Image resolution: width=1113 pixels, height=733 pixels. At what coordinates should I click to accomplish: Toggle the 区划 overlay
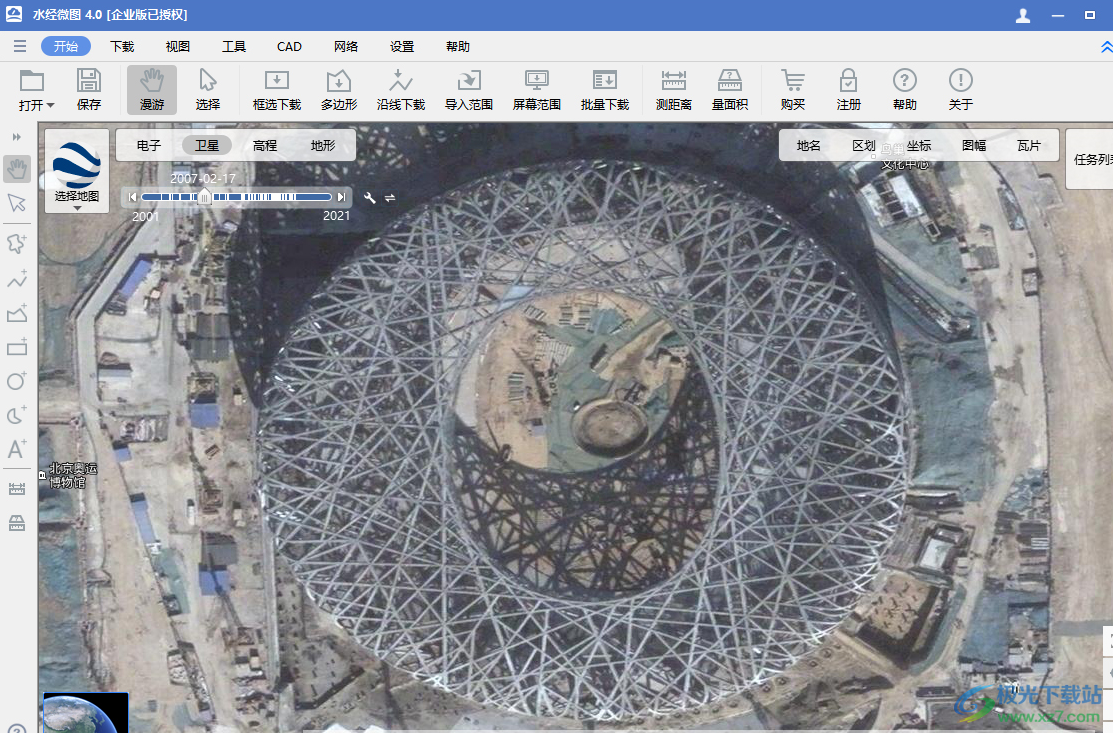pyautogui.click(x=864, y=145)
